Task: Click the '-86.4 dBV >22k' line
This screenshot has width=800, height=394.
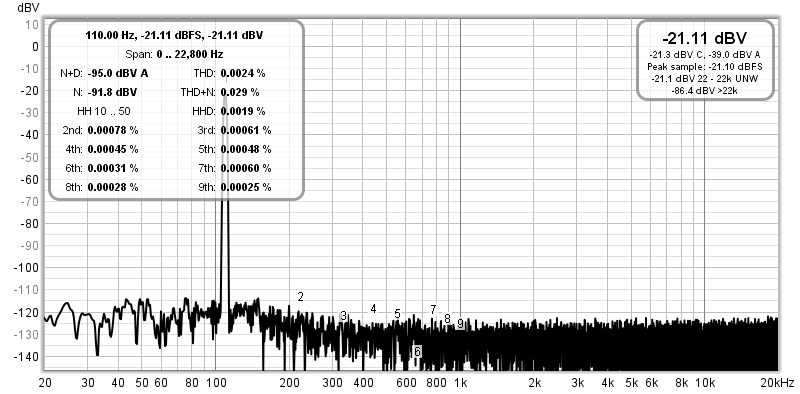Action: click(x=705, y=91)
